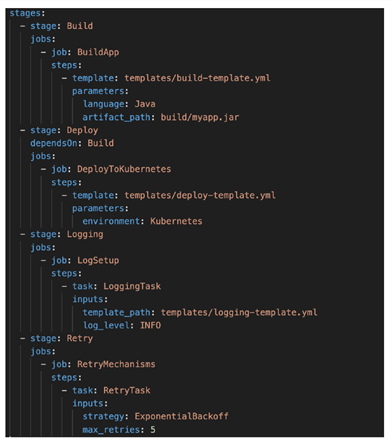The image size is (392, 448).
Task: Select the 'Deploy' stage name
Action: point(82,130)
